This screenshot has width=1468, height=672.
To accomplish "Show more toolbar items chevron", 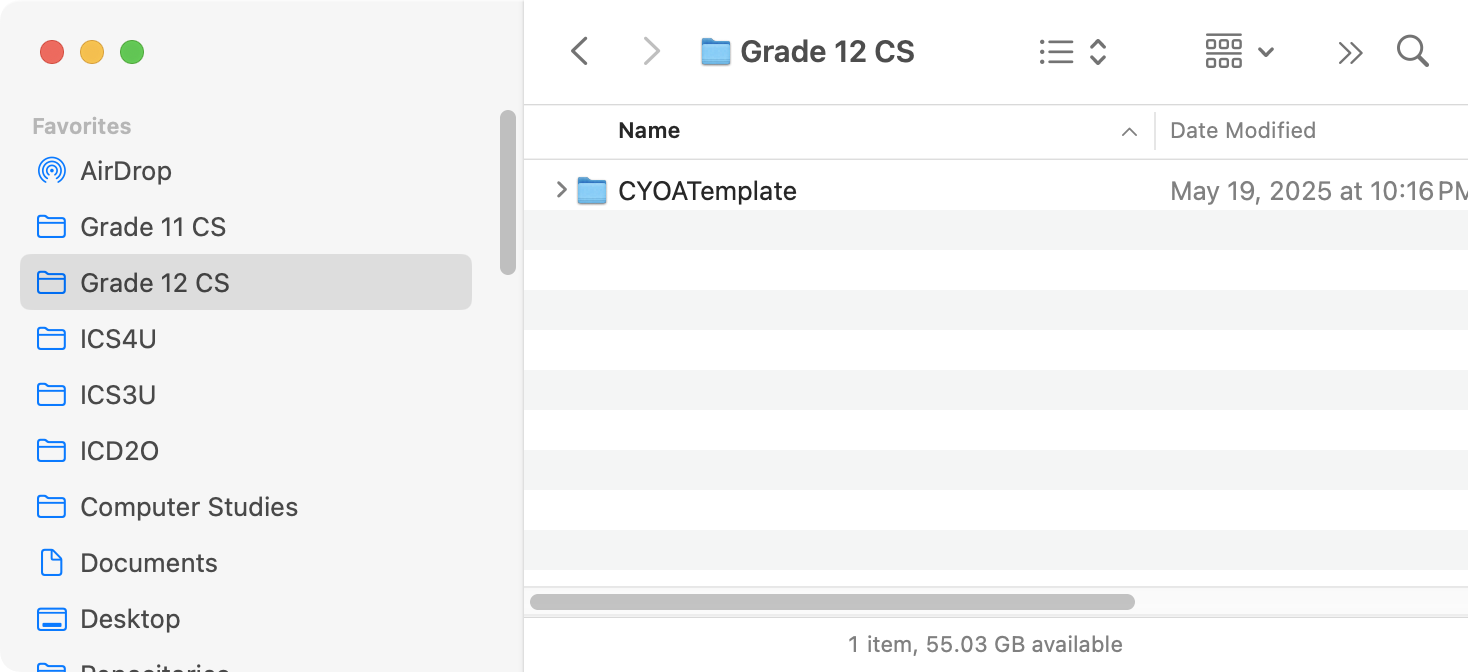I will tap(1350, 52).
